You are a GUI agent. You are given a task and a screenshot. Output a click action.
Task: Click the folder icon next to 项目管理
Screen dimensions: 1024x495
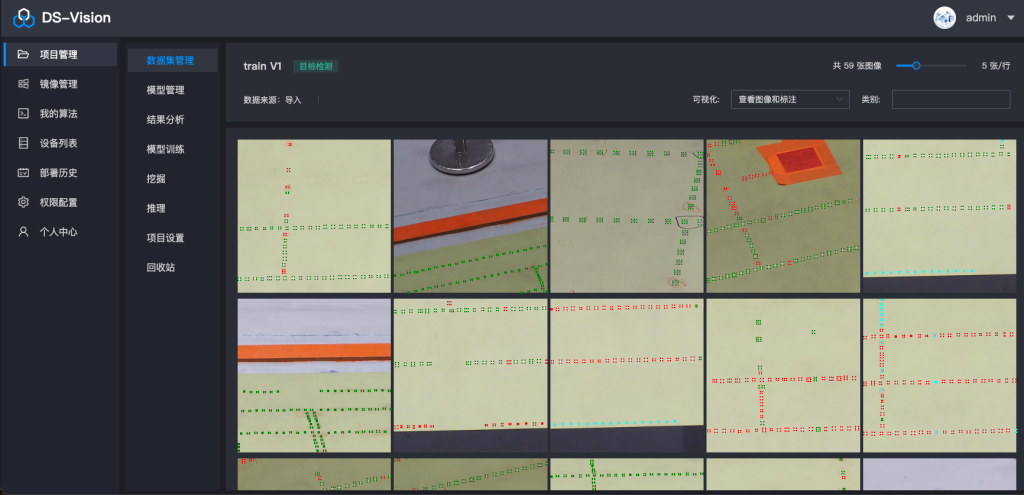click(x=24, y=55)
